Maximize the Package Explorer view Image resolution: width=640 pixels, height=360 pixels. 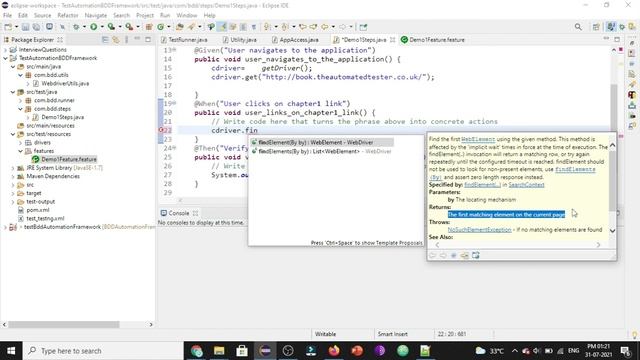click(x=148, y=40)
